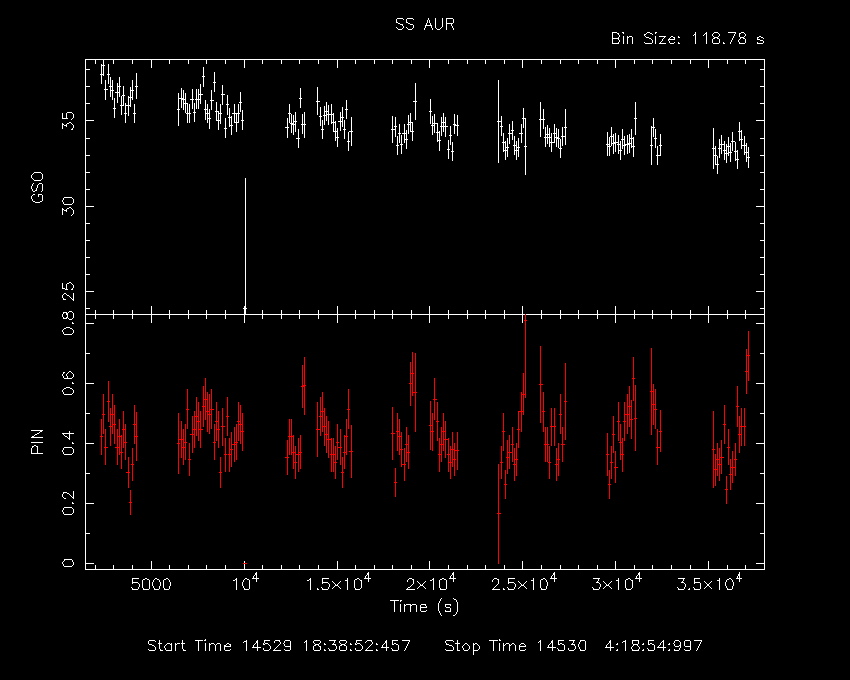Click the Start Time 14529 18:38:52:457 text
The width and height of the screenshot is (850, 680).
(x=279, y=646)
